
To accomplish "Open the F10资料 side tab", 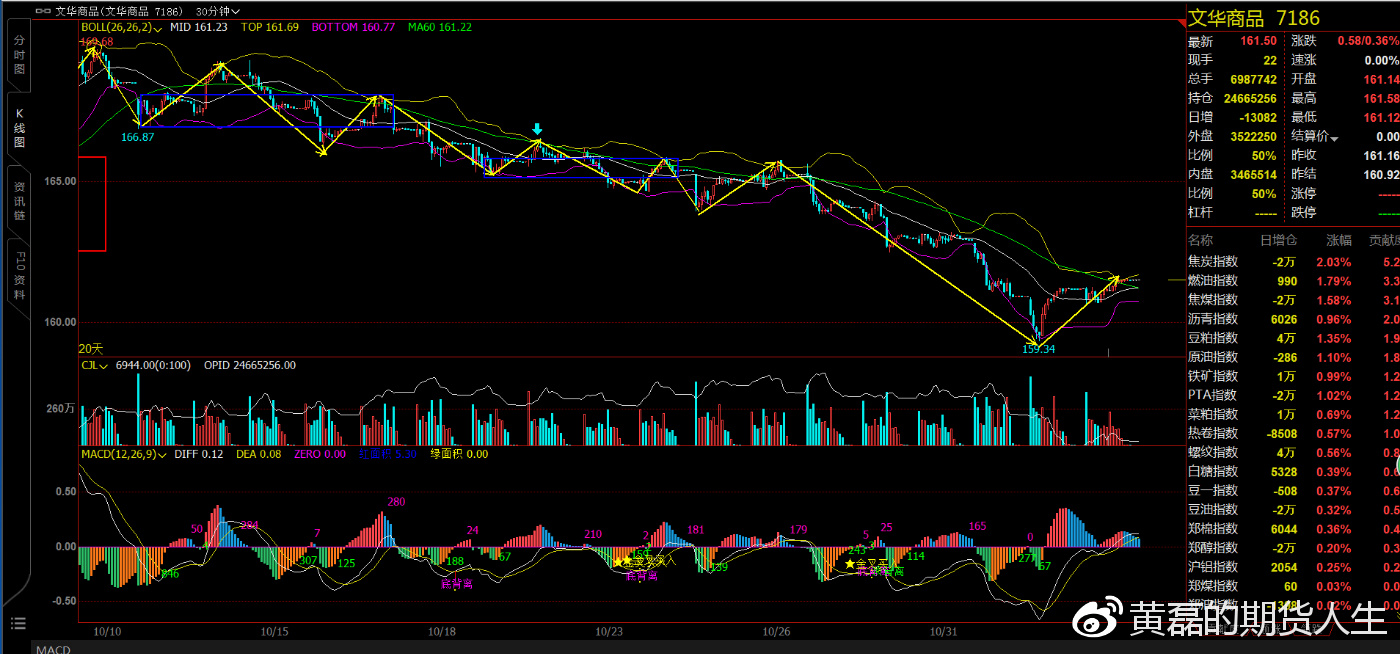I will point(19,276).
